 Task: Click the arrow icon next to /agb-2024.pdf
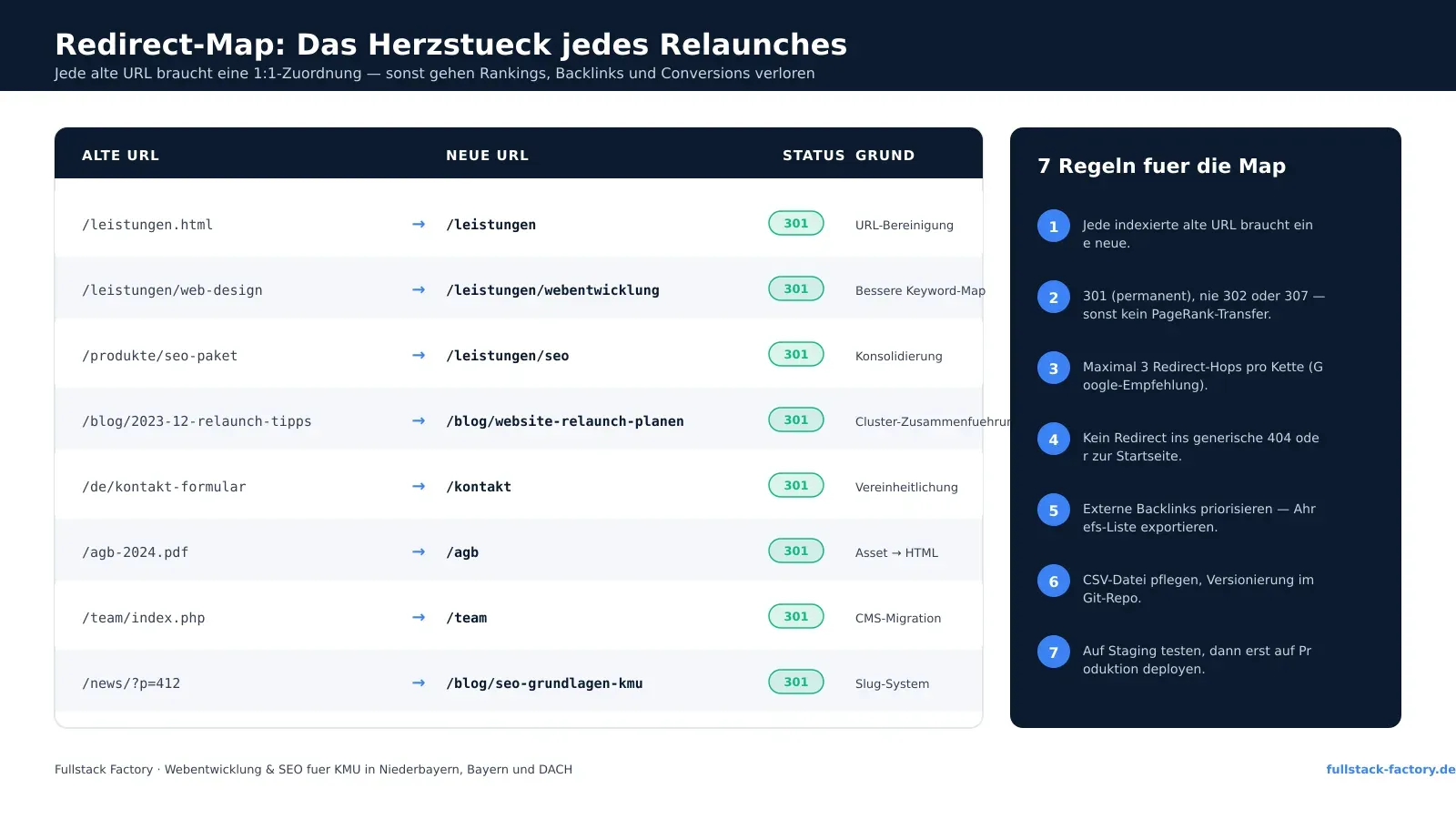[x=419, y=551]
